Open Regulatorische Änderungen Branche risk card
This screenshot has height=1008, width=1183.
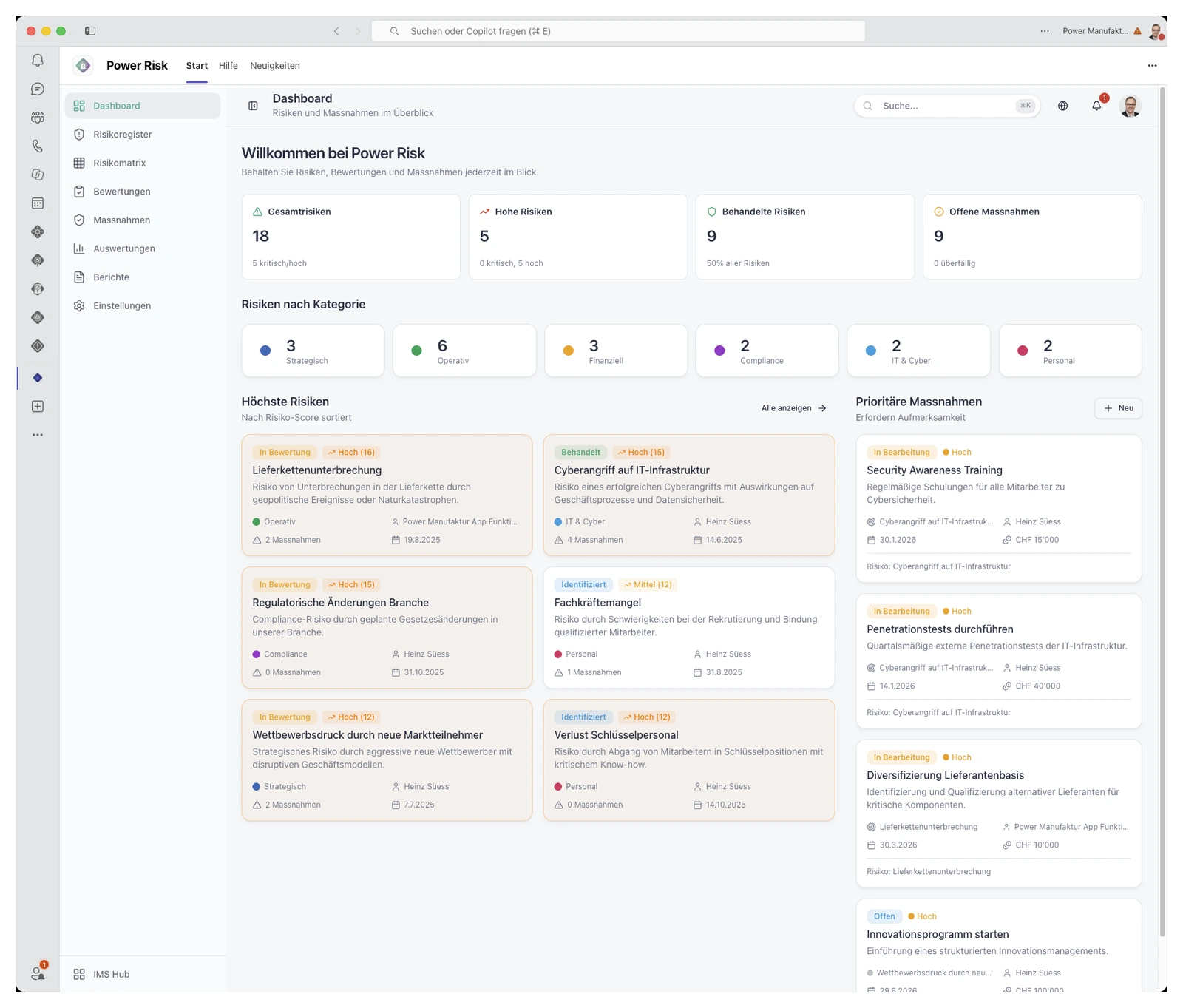click(x=387, y=627)
